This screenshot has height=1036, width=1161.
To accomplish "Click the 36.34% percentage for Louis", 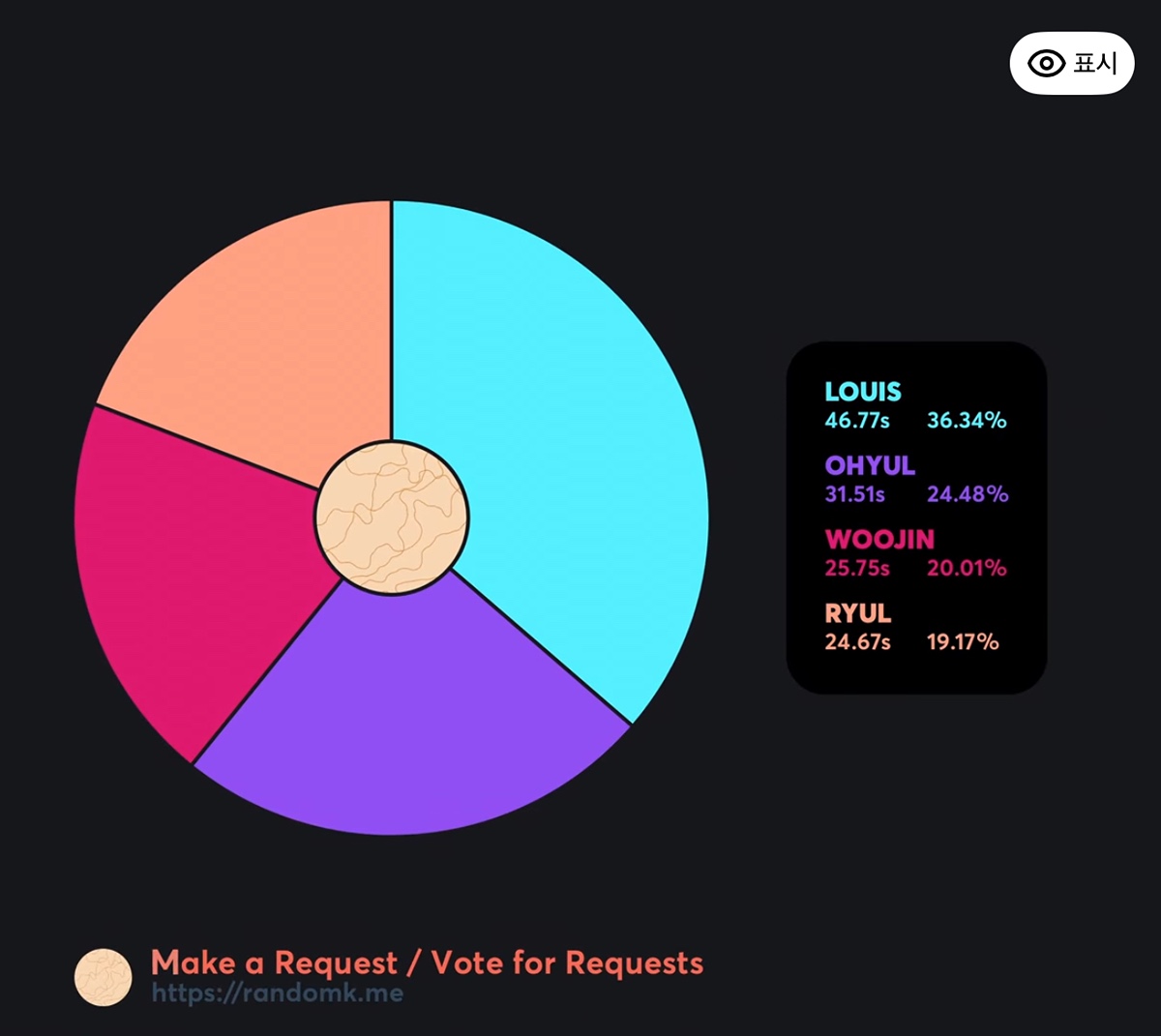I will [967, 421].
